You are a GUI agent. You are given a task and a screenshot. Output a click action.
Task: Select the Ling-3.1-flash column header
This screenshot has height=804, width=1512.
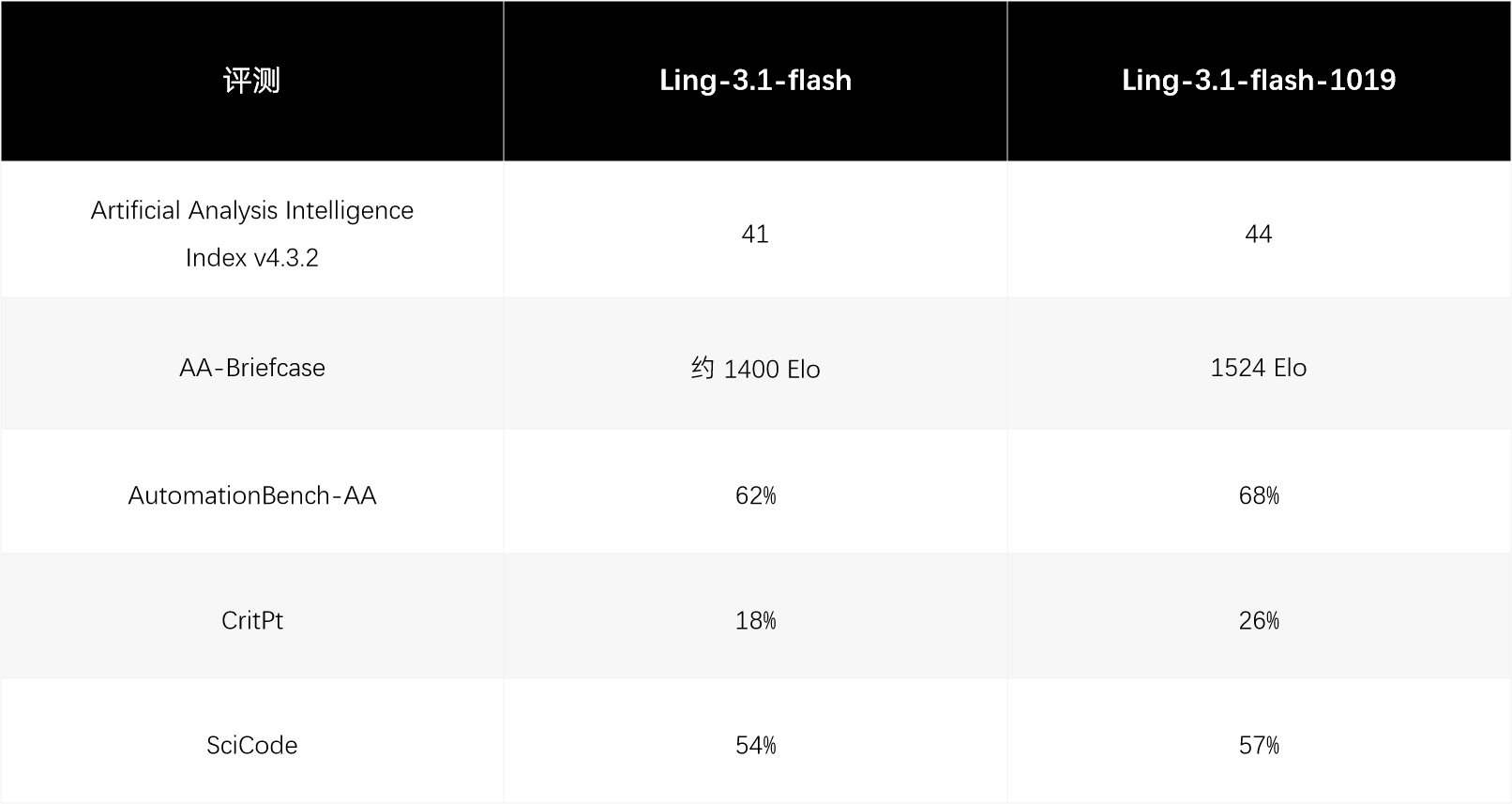pyautogui.click(x=755, y=81)
